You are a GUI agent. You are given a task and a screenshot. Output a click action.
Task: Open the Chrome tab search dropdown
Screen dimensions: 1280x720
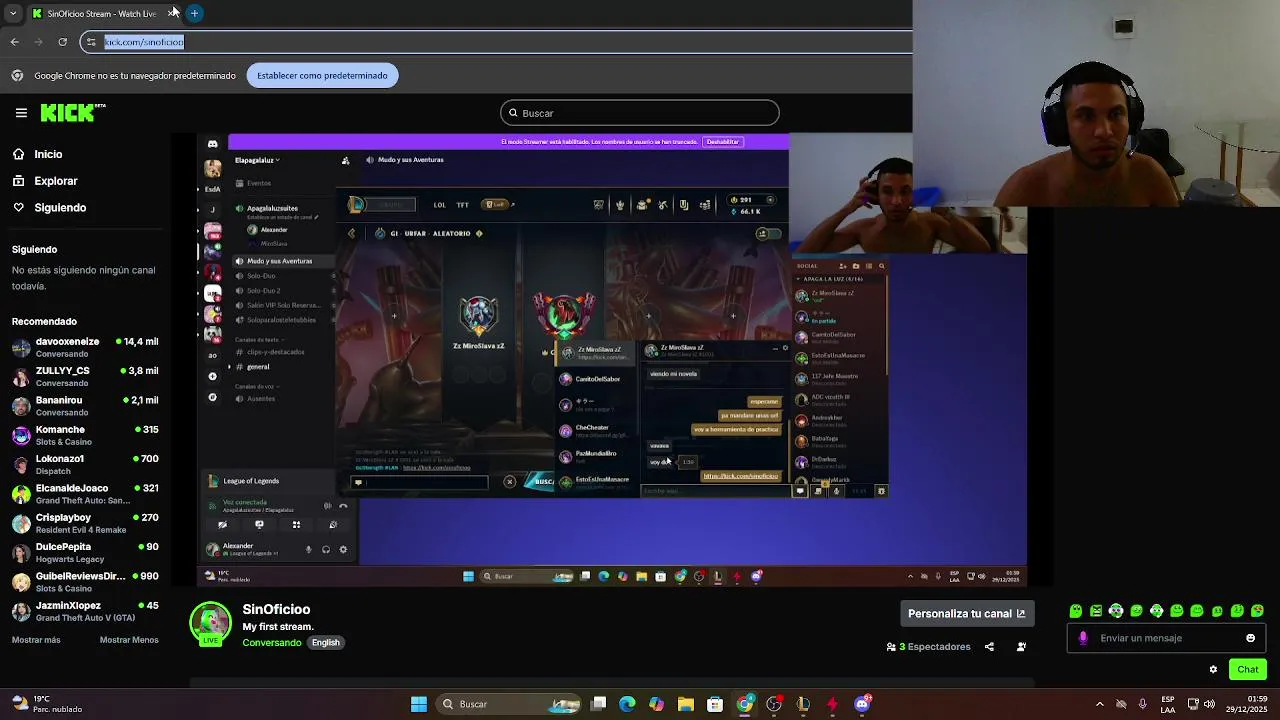[12, 13]
